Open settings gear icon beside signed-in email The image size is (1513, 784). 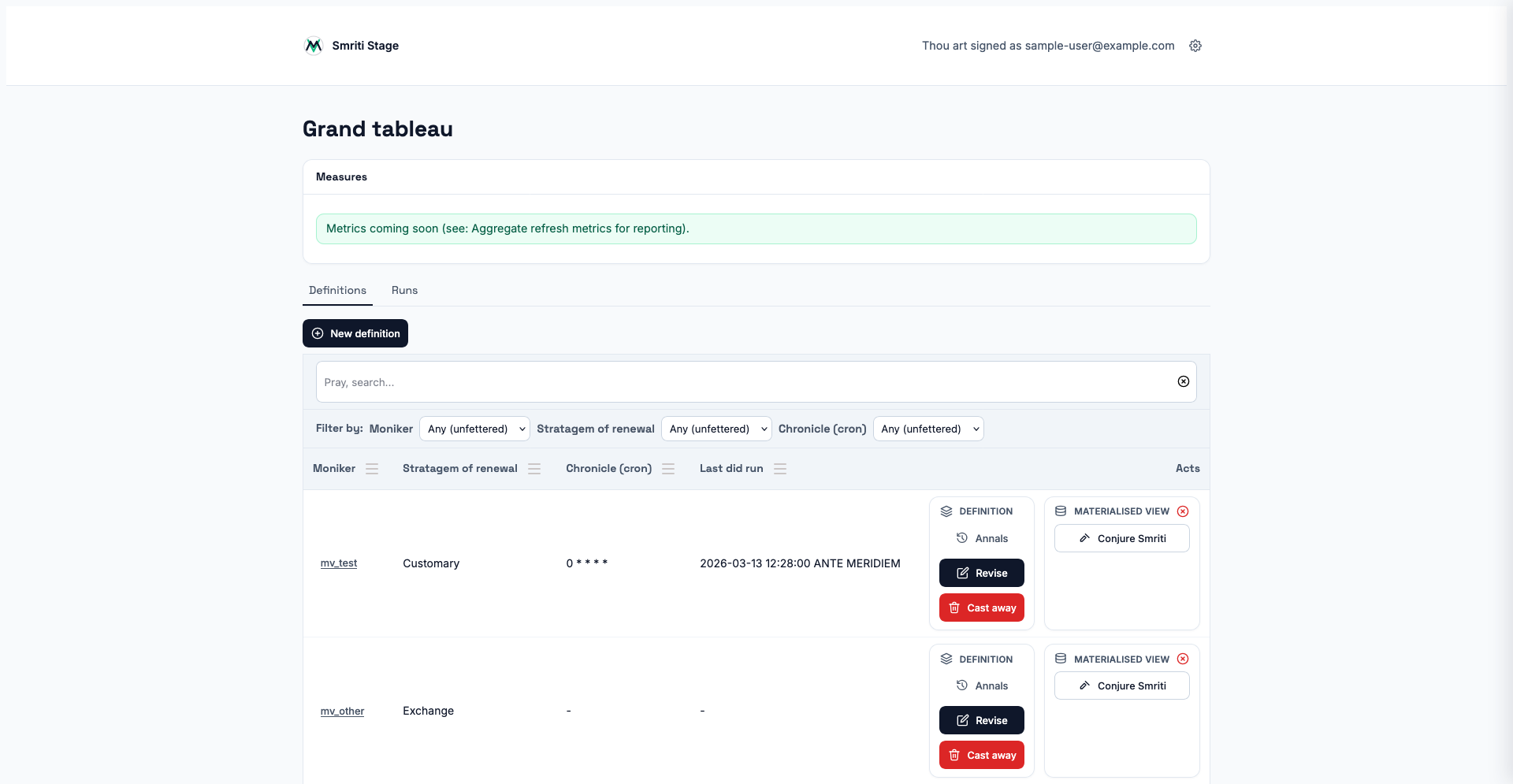click(1195, 46)
